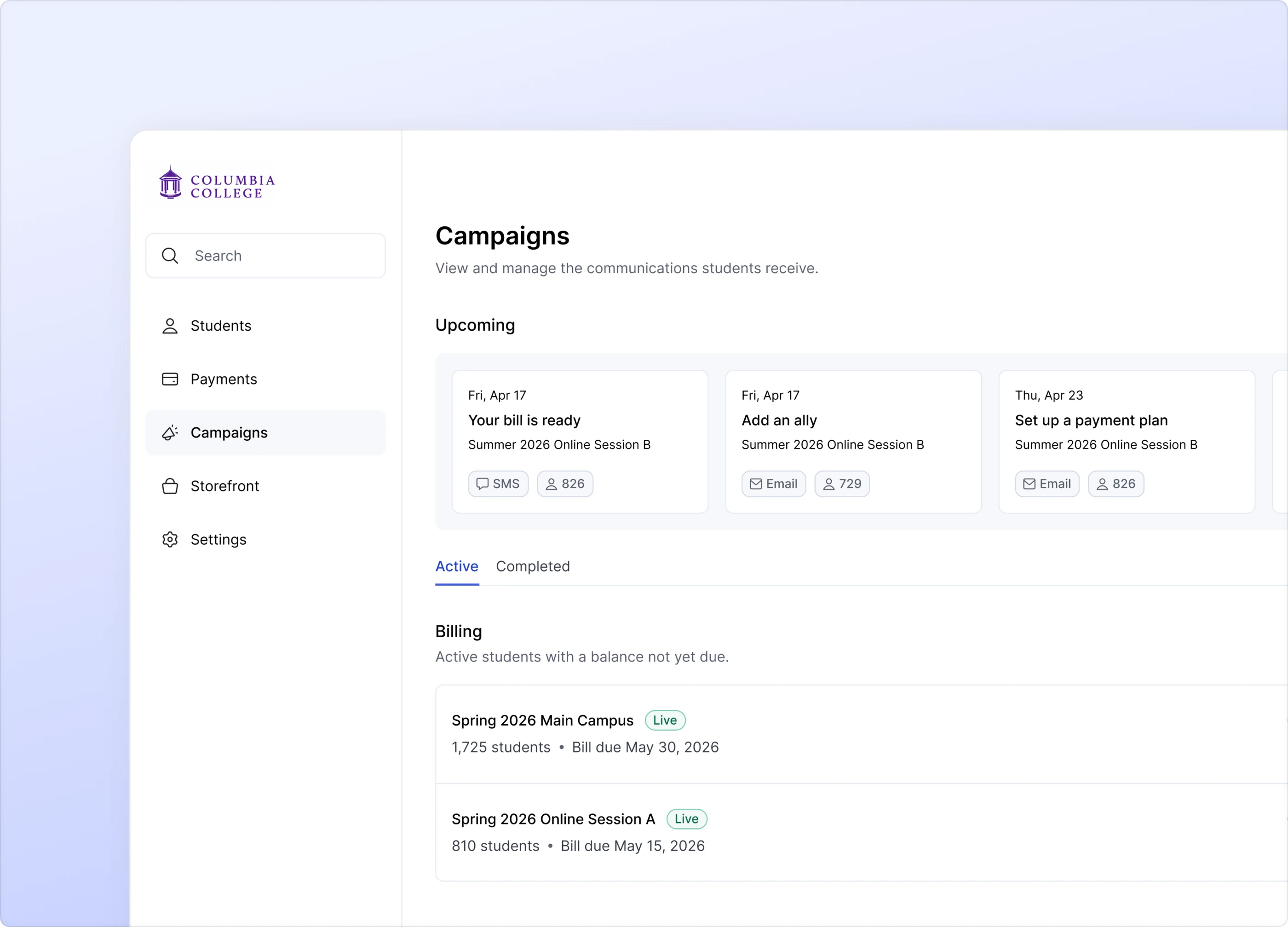Click '810 students' text
The height and width of the screenshot is (927, 1288).
495,846
